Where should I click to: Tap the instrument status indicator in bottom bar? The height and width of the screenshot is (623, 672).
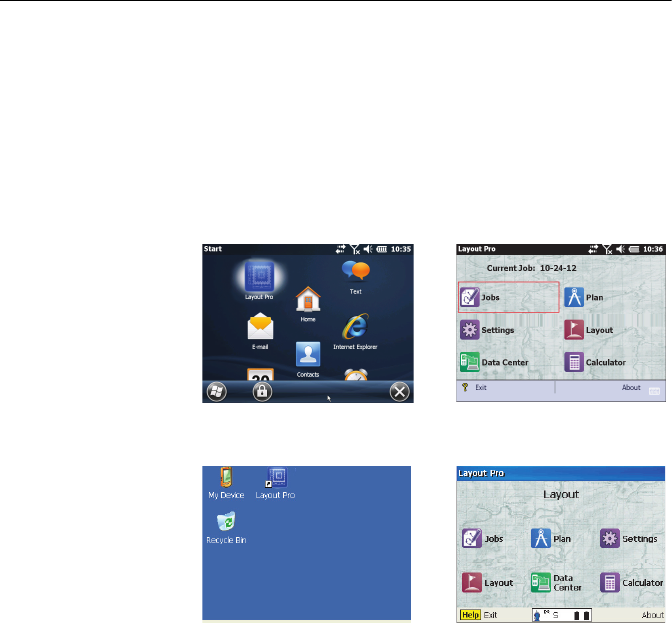(x=562, y=615)
